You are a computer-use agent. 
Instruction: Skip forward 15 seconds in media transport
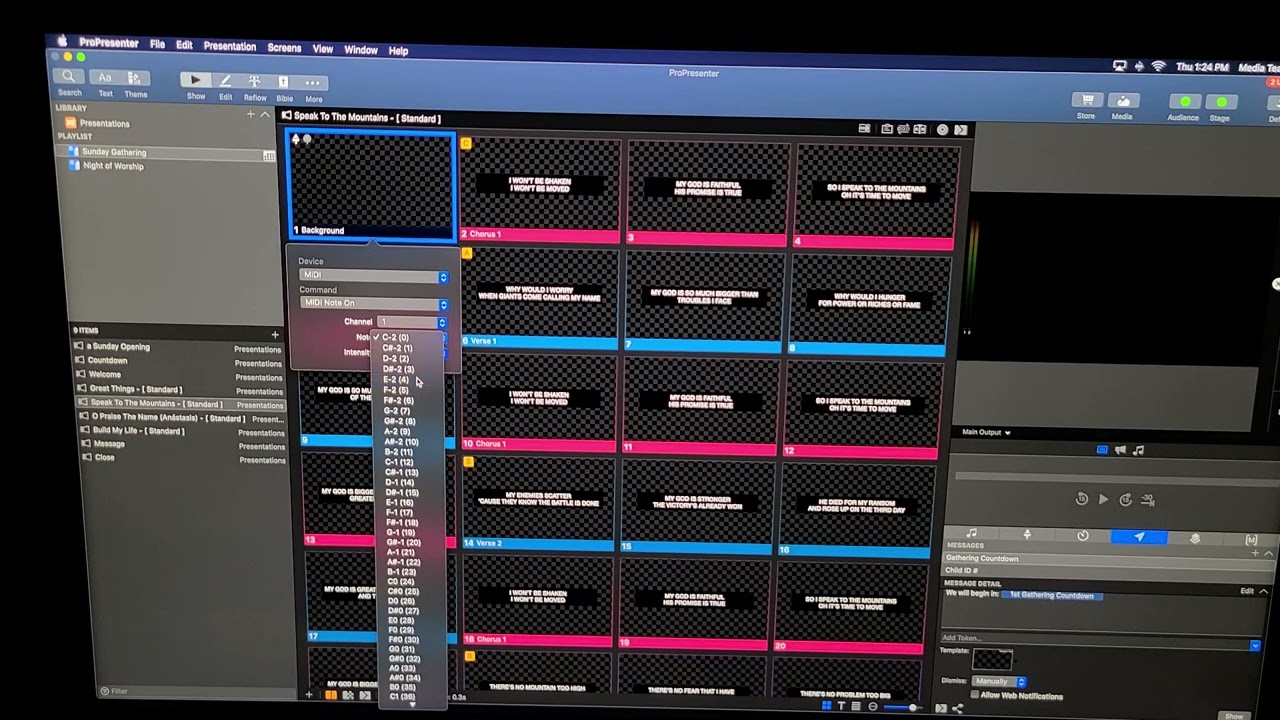(x=1125, y=499)
